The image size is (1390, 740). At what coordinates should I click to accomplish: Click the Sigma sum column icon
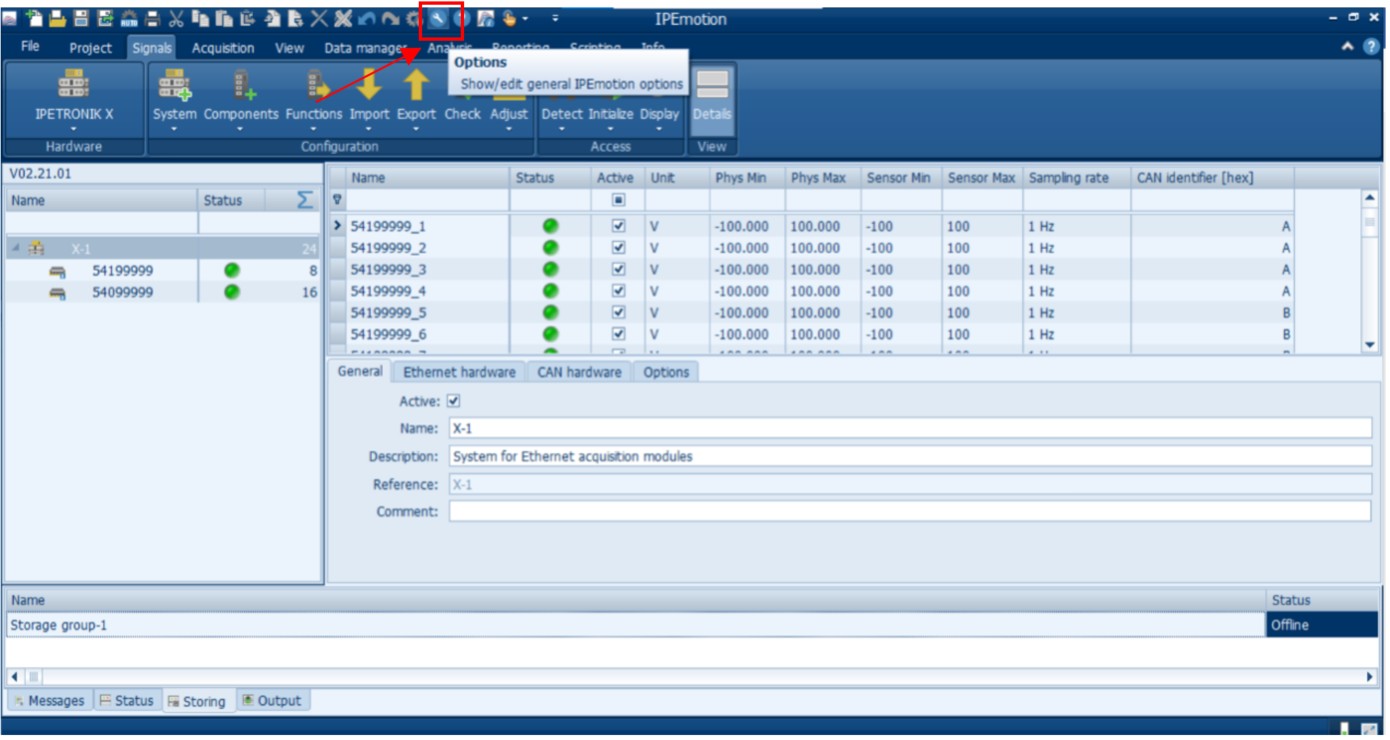(305, 200)
